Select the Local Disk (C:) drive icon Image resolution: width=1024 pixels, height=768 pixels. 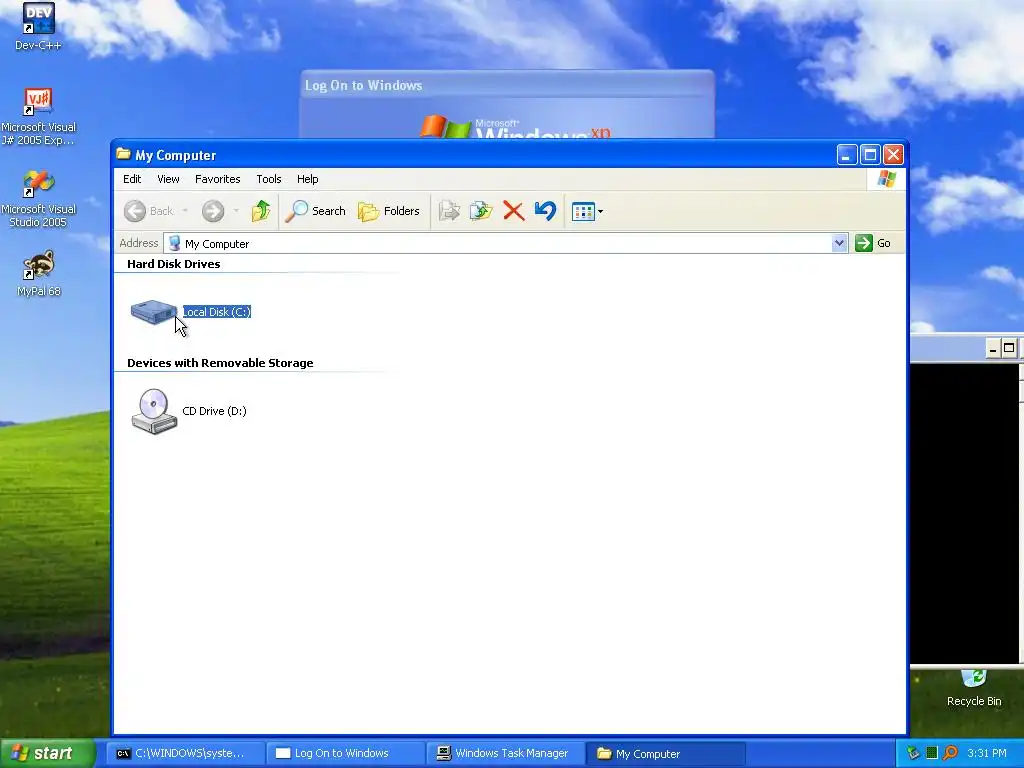point(154,312)
